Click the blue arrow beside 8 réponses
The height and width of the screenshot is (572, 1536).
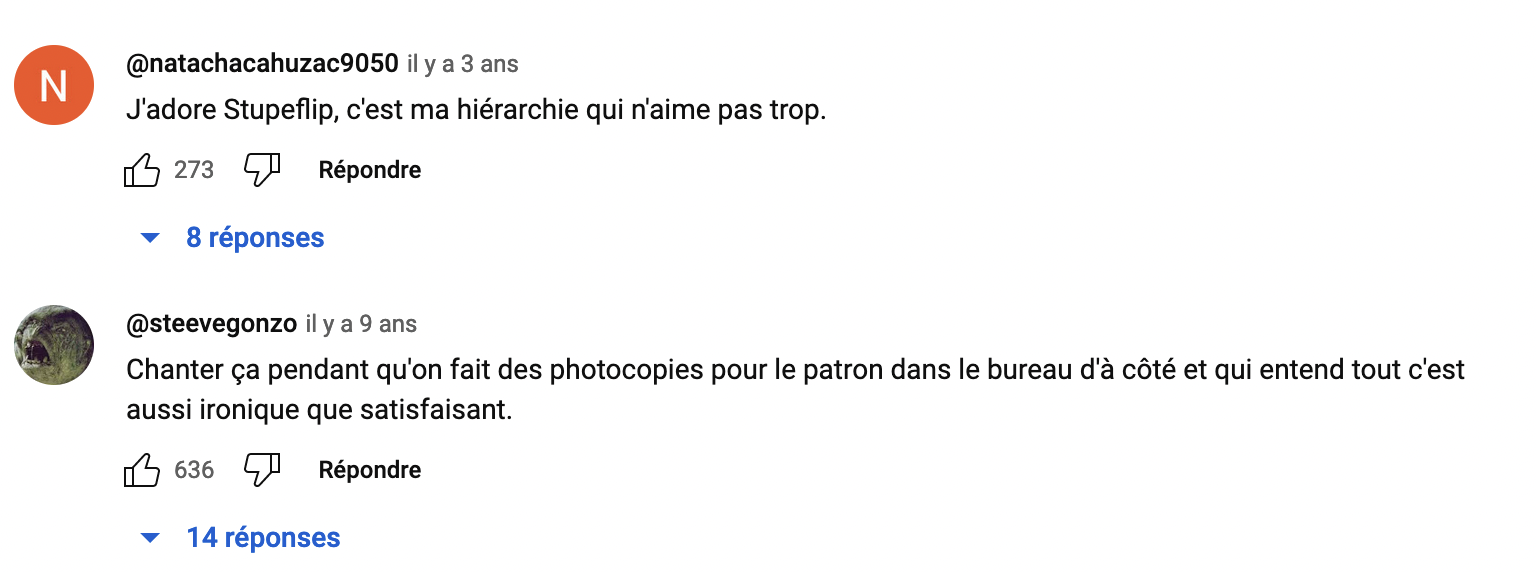pos(150,238)
